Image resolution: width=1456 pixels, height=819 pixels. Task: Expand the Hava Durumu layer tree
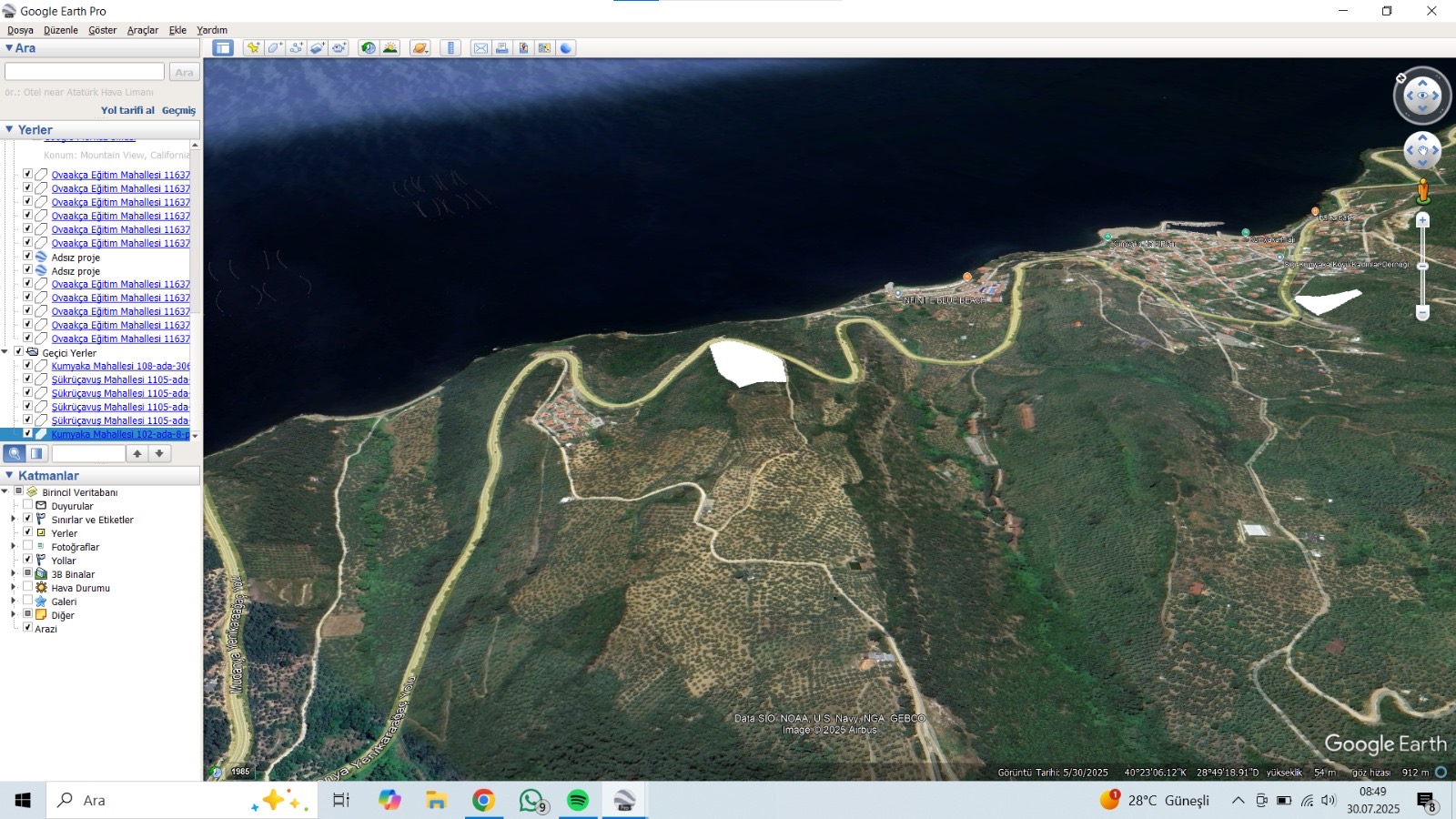pos(14,588)
